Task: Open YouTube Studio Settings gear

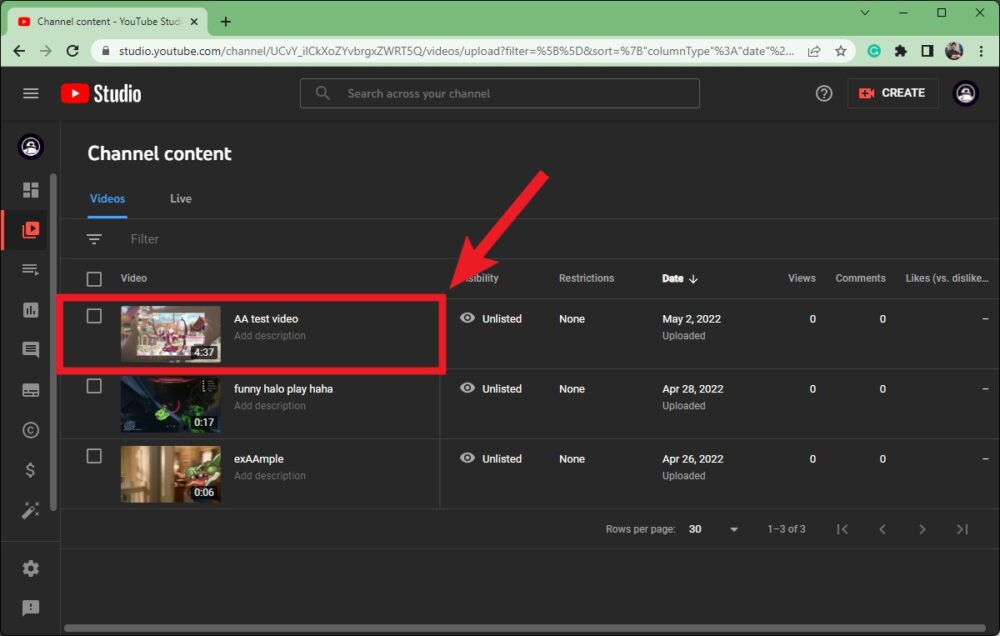Action: (x=30, y=567)
